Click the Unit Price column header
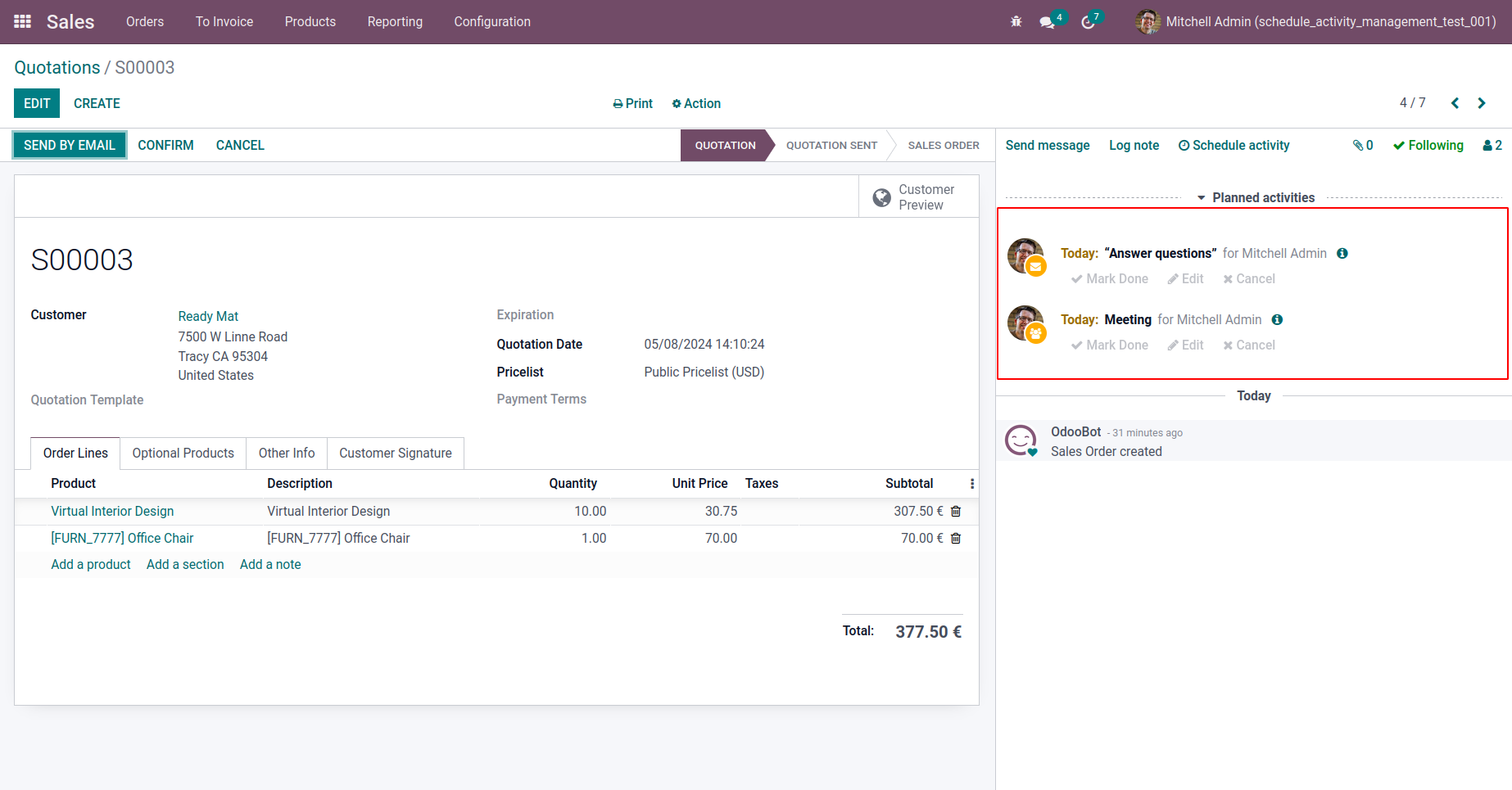 [x=700, y=483]
